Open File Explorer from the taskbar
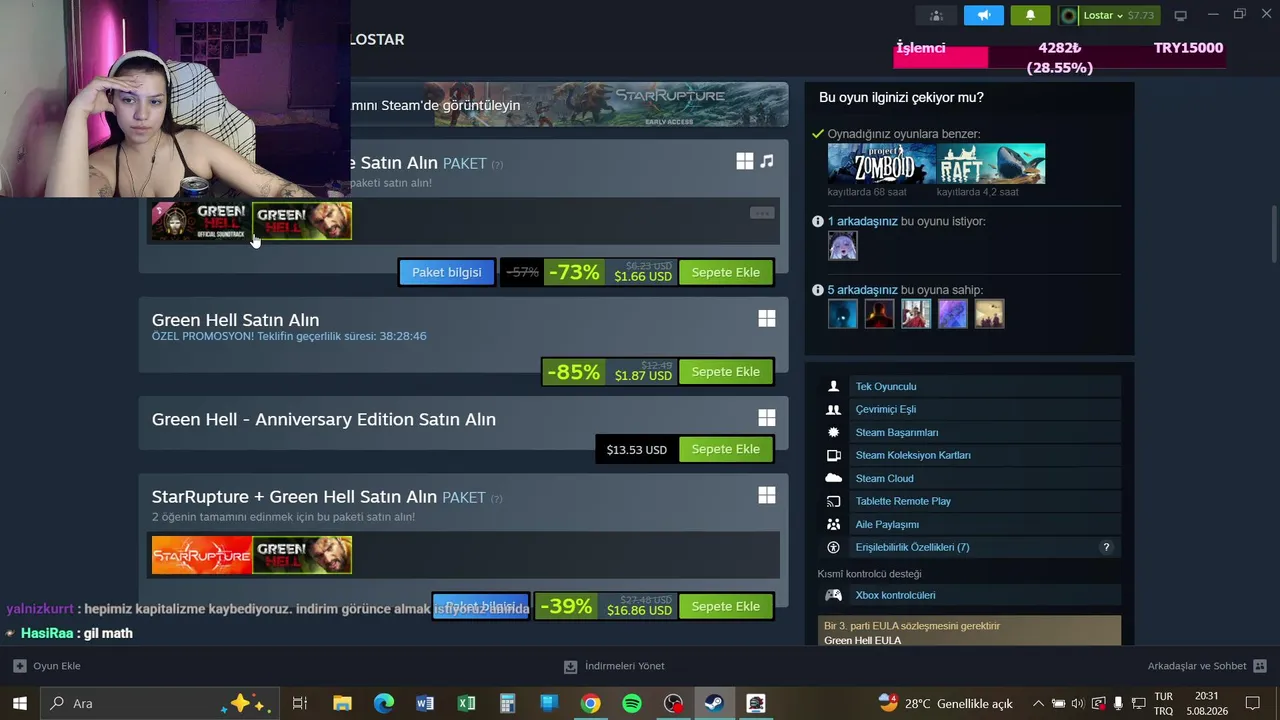The image size is (1280, 720). point(342,703)
